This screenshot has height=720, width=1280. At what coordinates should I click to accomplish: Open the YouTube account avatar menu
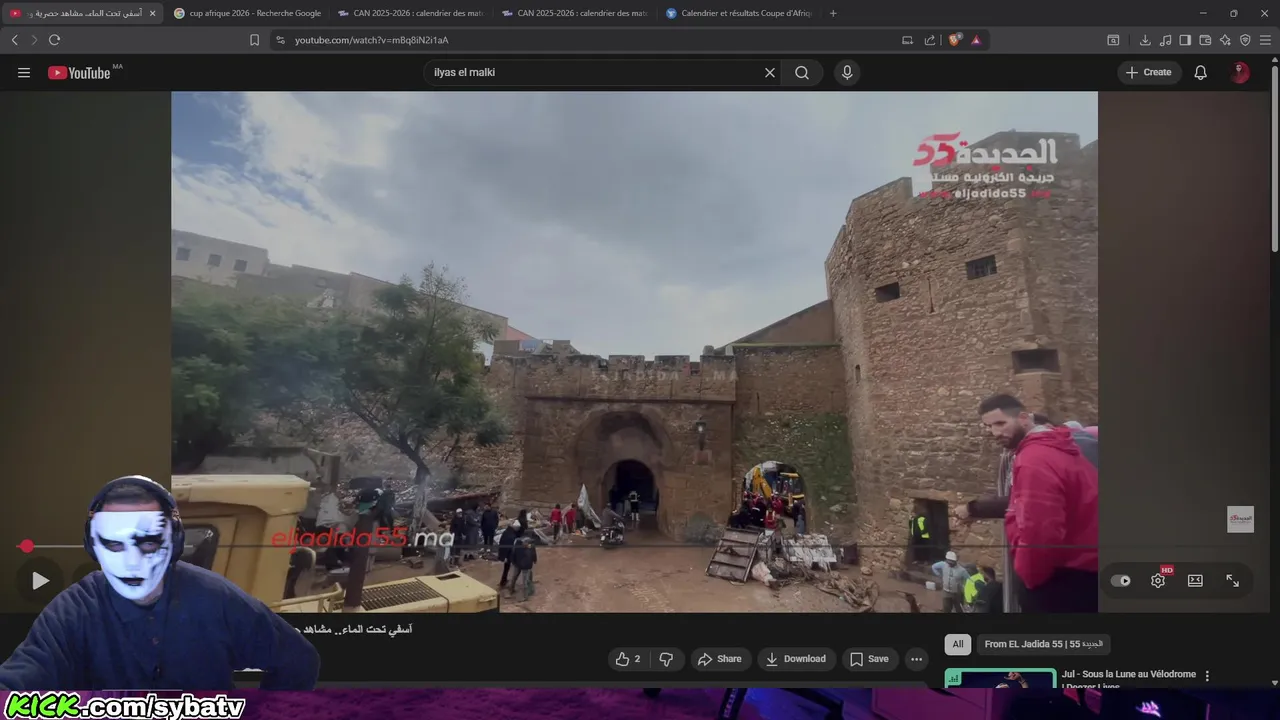tap(1240, 72)
